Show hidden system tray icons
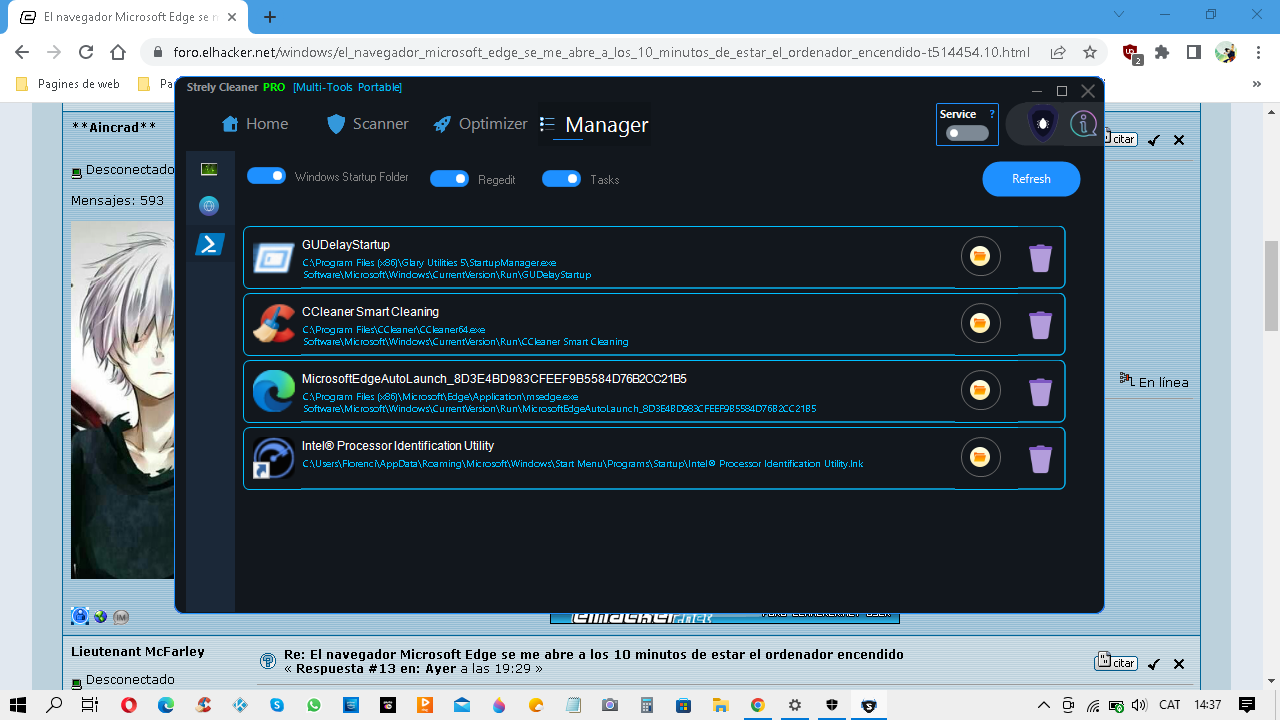Image resolution: width=1280 pixels, height=720 pixels. point(1044,705)
